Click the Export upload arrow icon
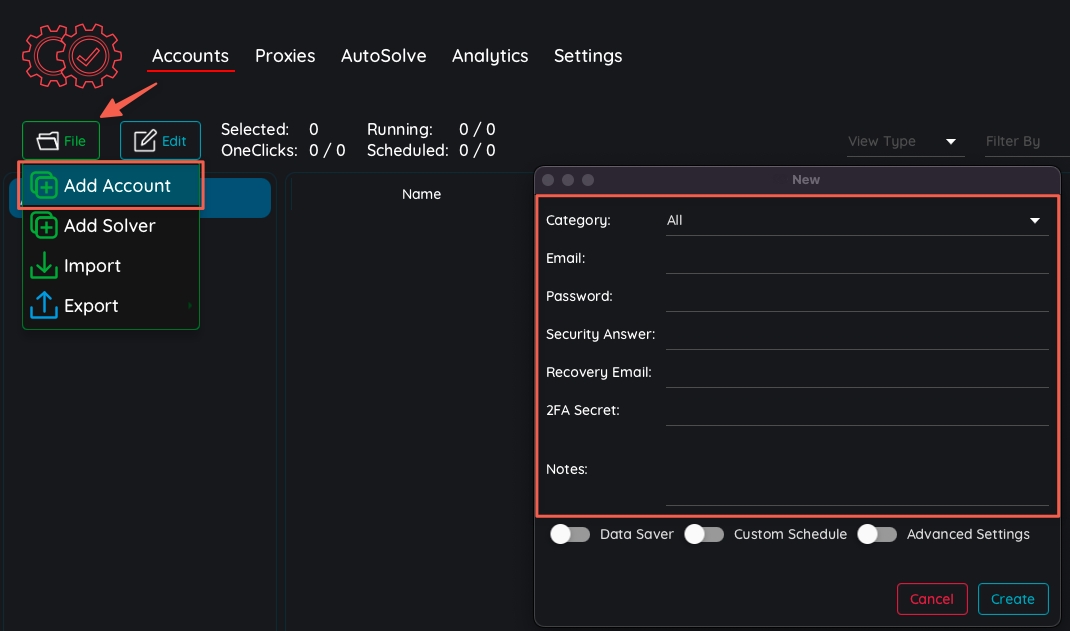This screenshot has height=631, width=1070. point(44,306)
